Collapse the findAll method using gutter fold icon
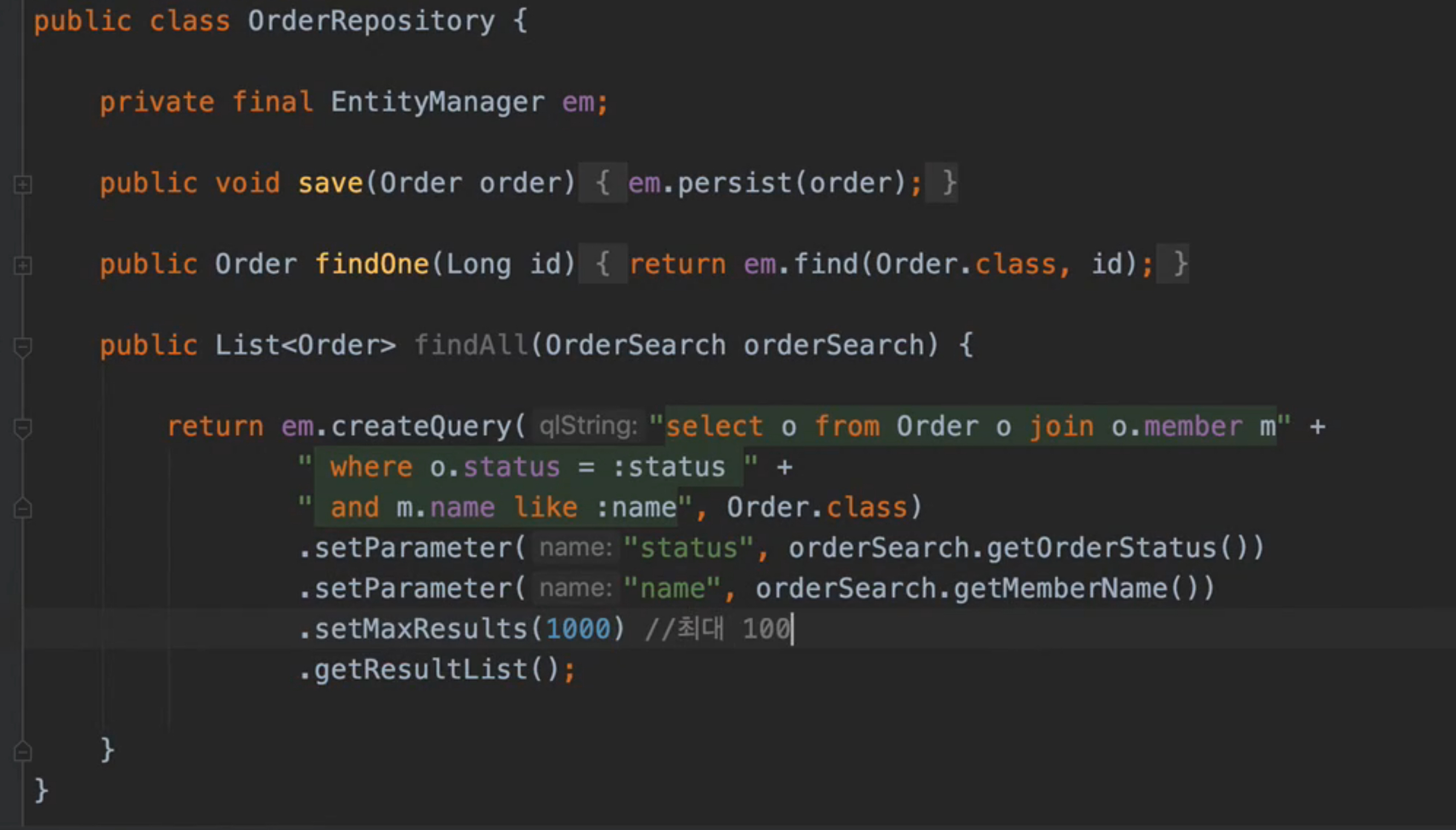 (x=22, y=346)
